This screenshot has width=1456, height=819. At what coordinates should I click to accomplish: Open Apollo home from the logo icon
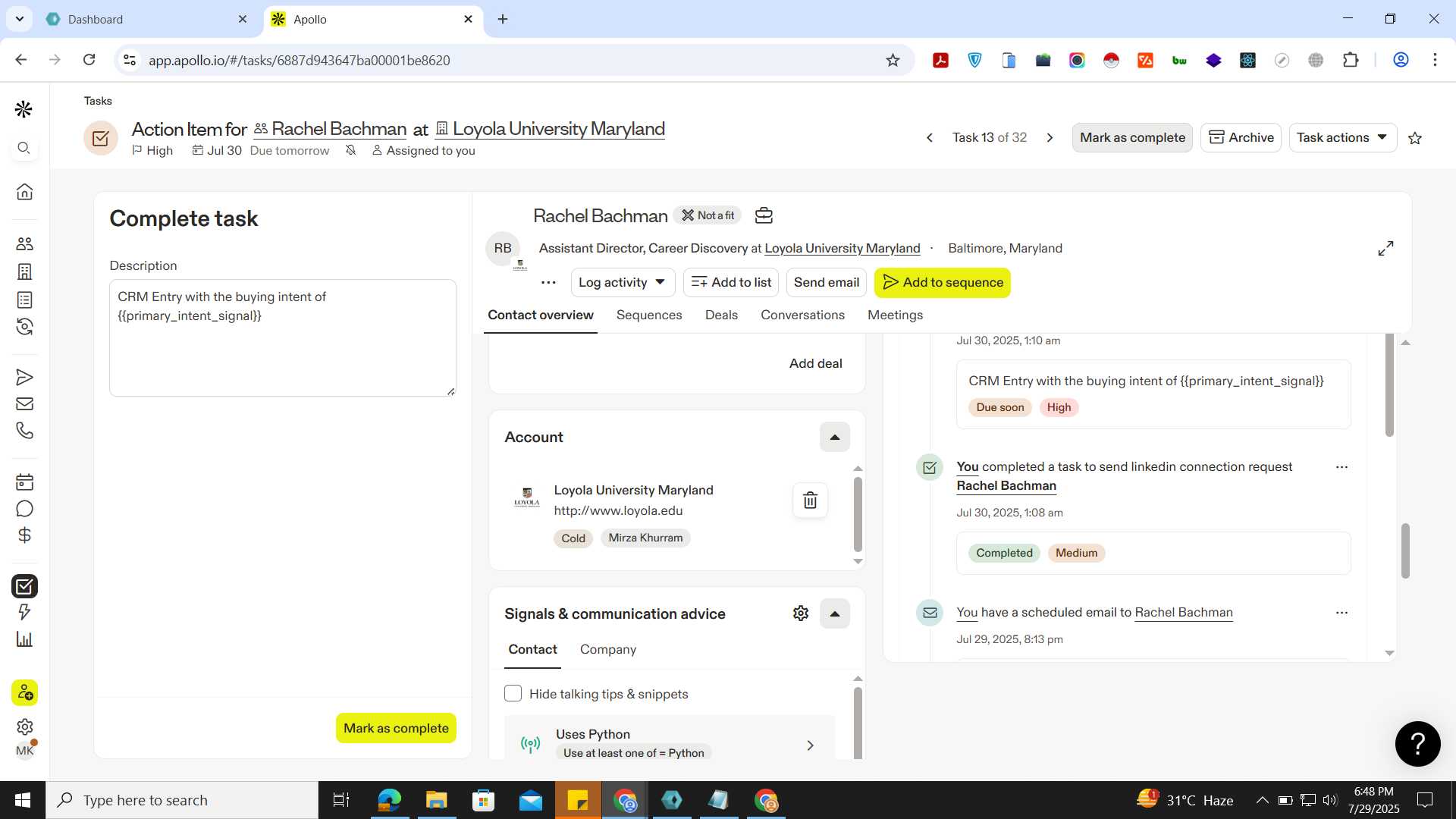24,109
